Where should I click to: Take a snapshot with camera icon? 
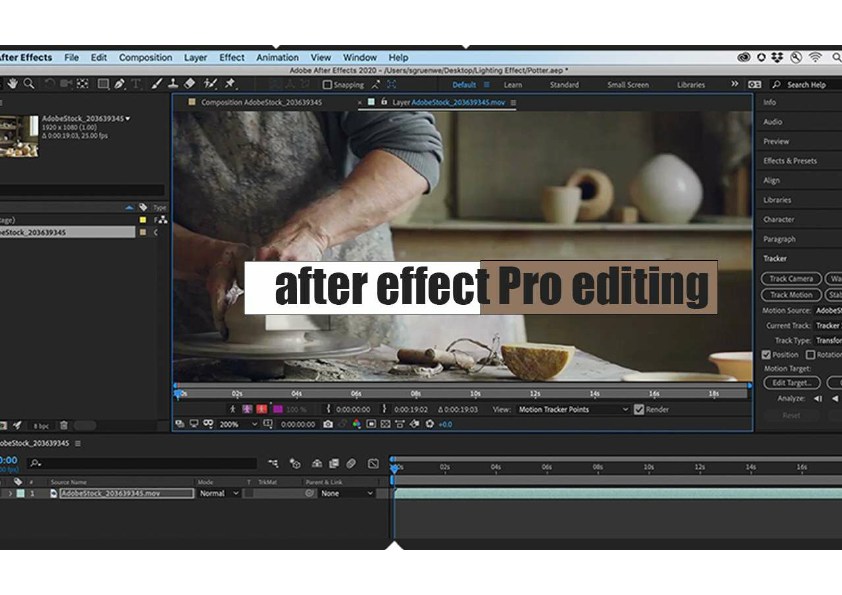pyautogui.click(x=328, y=424)
